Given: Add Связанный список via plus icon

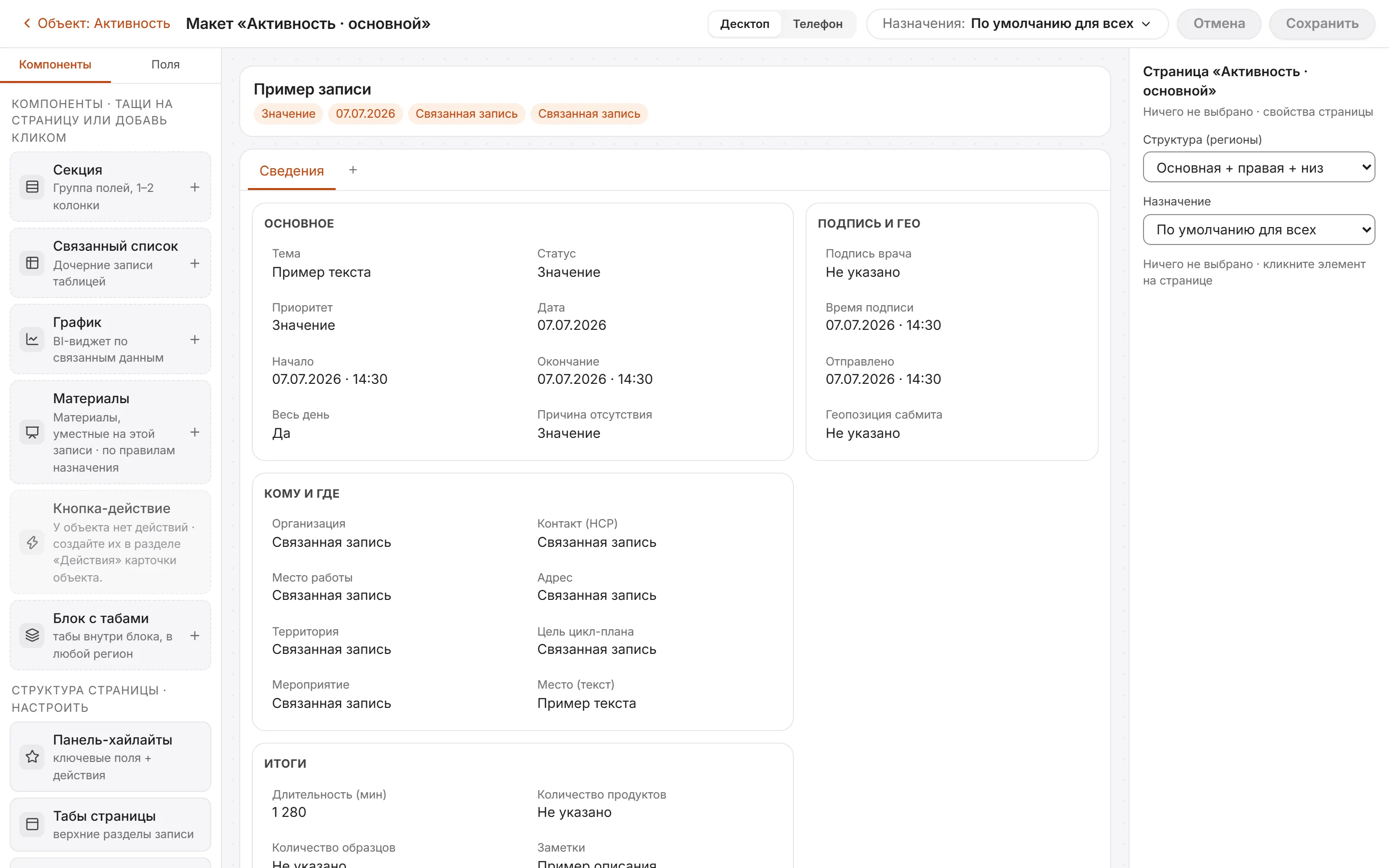Looking at the screenshot, I should point(194,263).
